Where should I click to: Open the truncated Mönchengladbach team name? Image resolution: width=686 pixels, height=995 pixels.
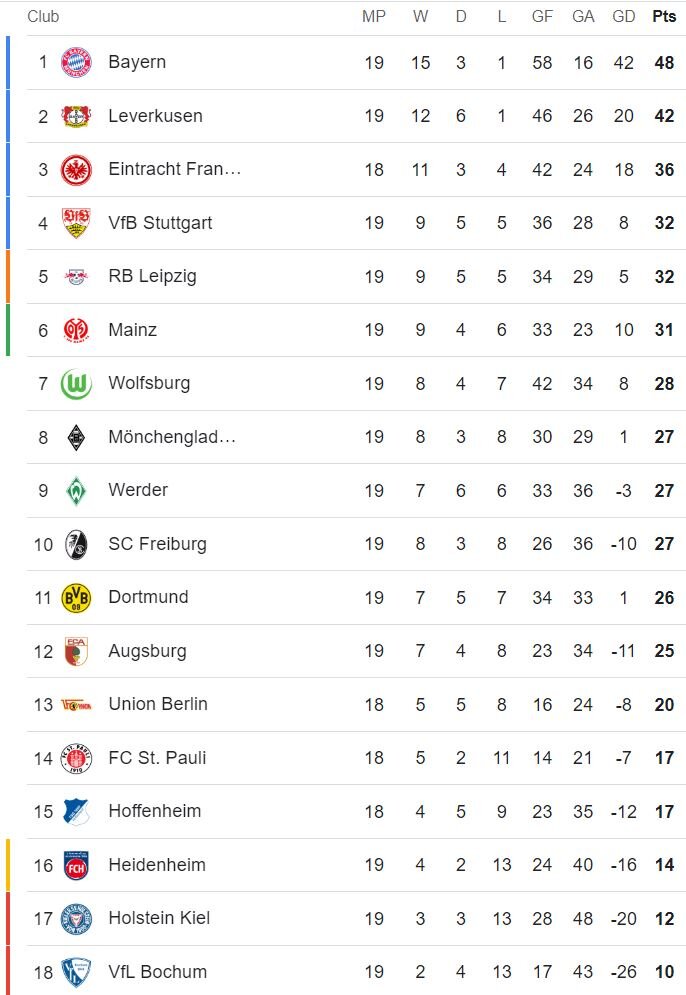[x=172, y=437]
